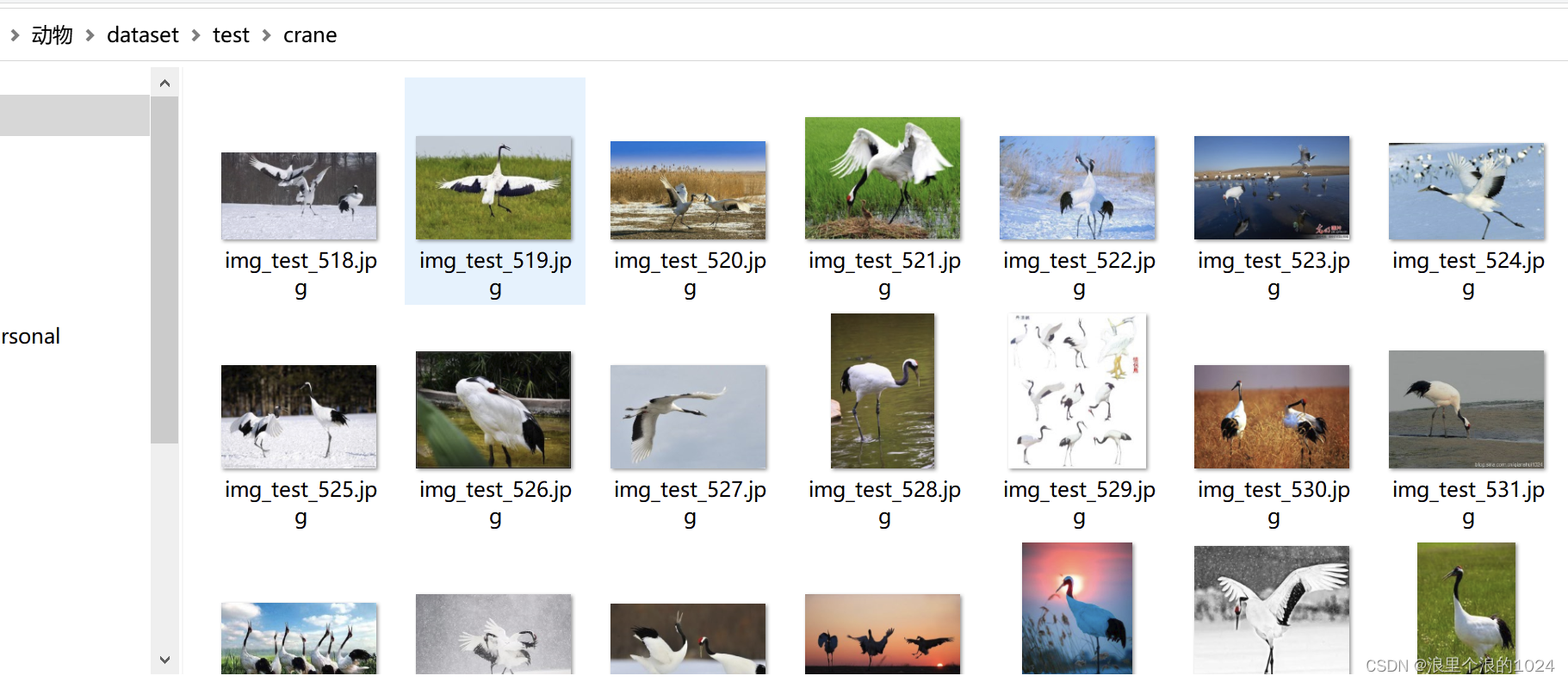
Task: Select bottom-row thumbnail of cranes silhouetted at sunset
Action: [883, 634]
